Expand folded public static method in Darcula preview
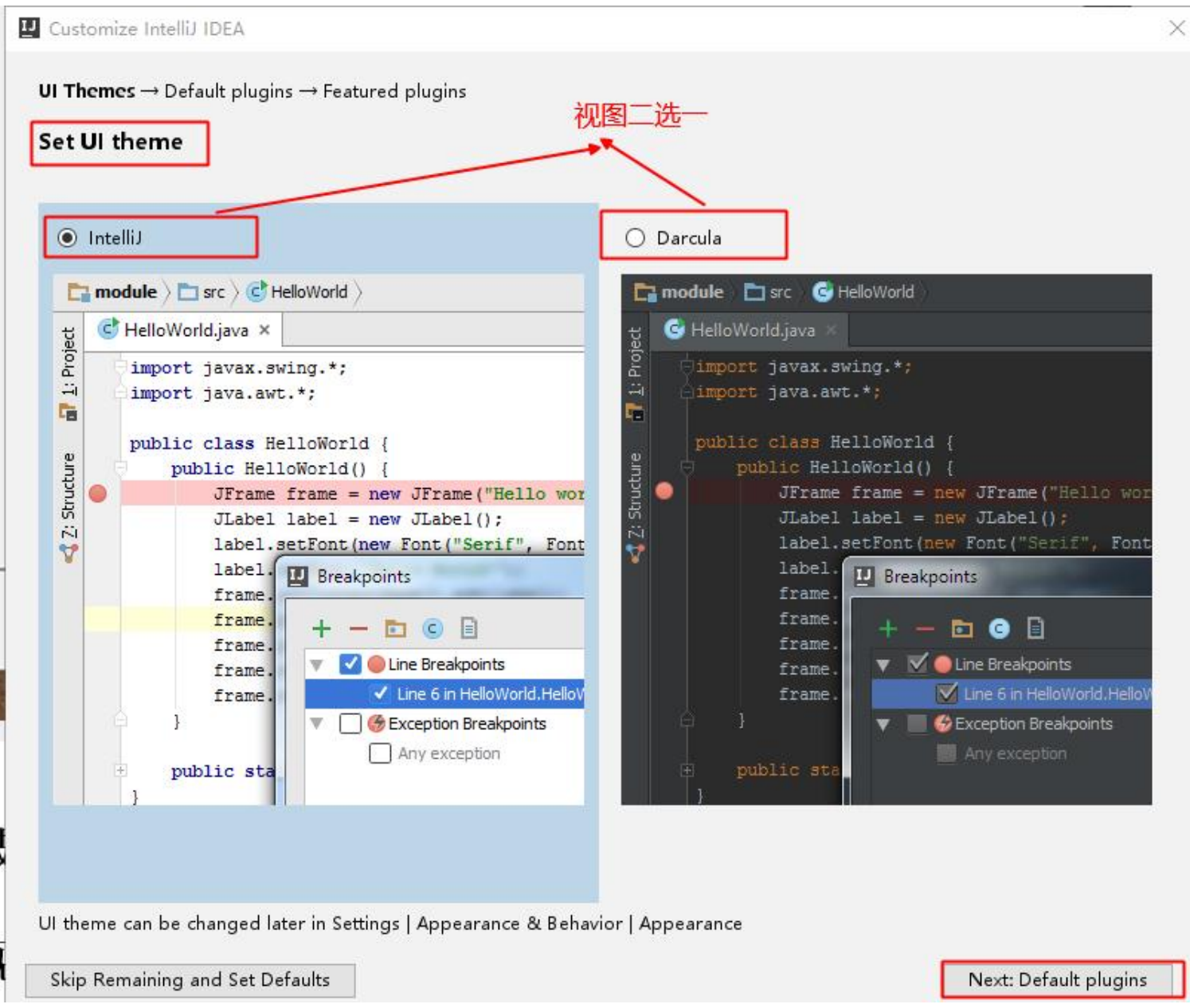Screen dimensions: 1190x1008 [687, 770]
